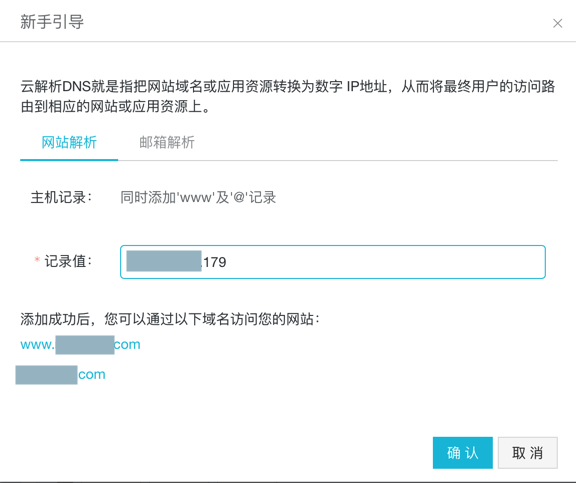
Task: Switch to the 网站解析 tab
Action: [69, 143]
